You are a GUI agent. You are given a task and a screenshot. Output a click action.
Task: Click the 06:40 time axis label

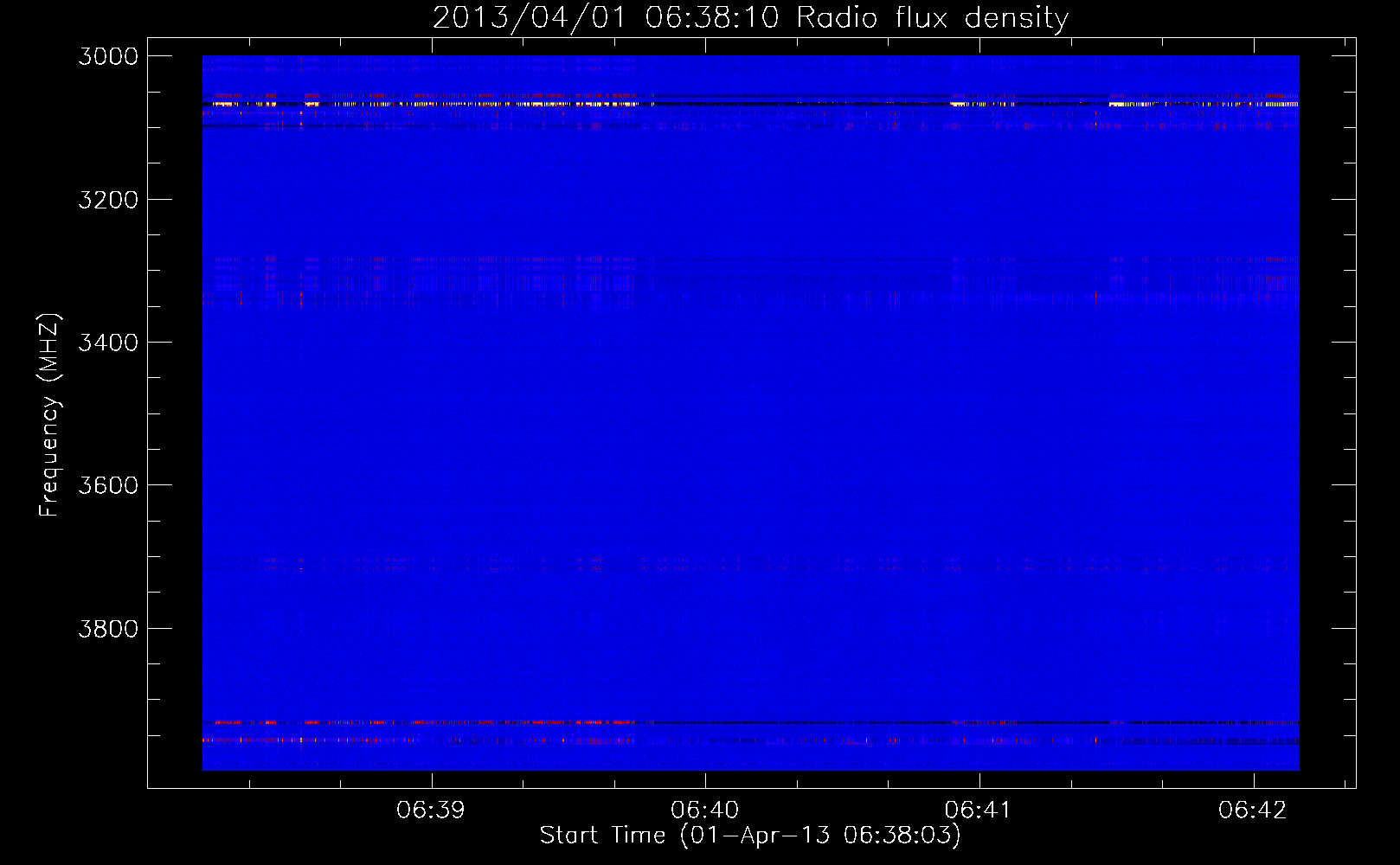coord(704,810)
